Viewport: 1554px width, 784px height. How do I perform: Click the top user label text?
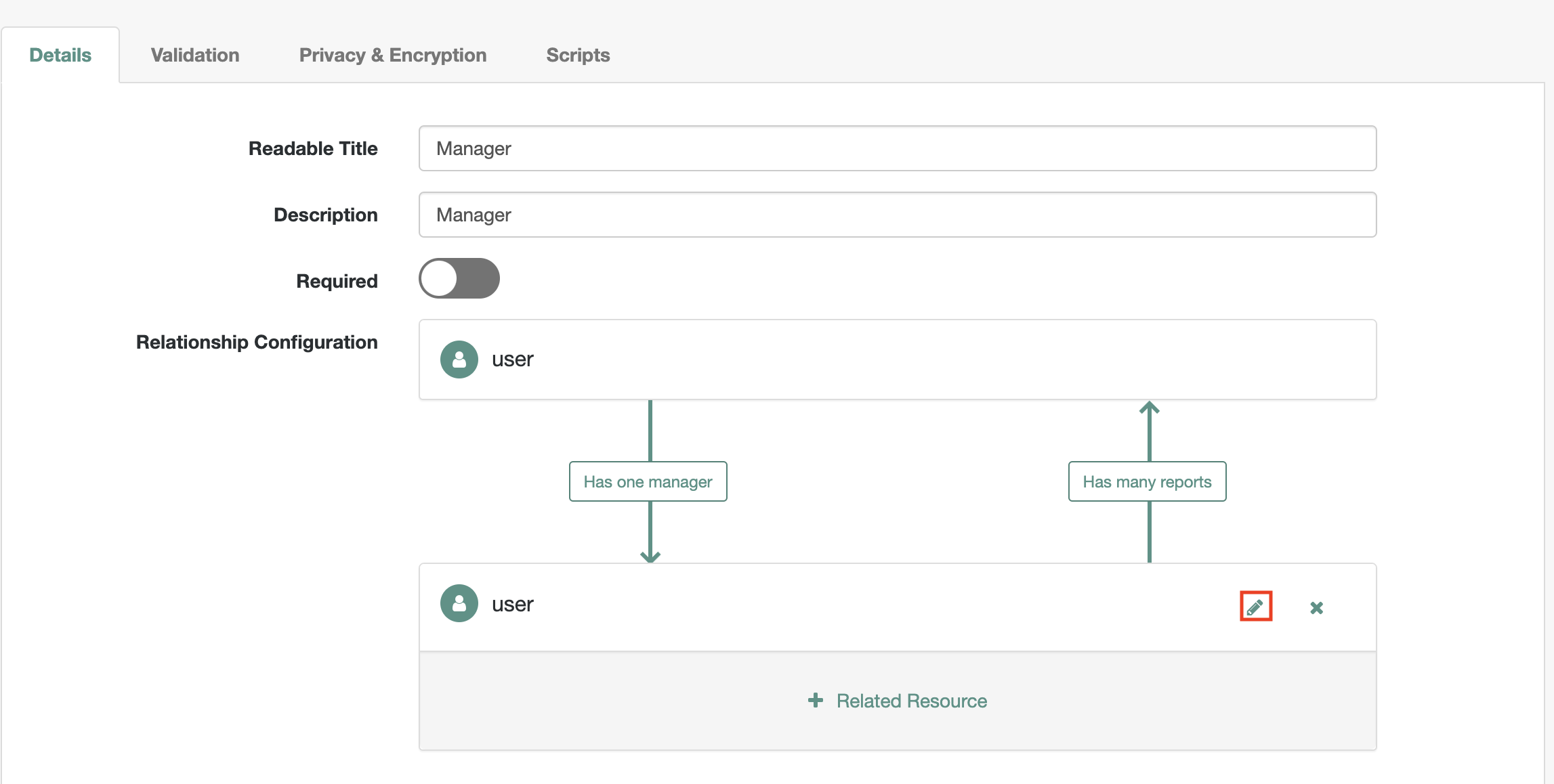512,360
